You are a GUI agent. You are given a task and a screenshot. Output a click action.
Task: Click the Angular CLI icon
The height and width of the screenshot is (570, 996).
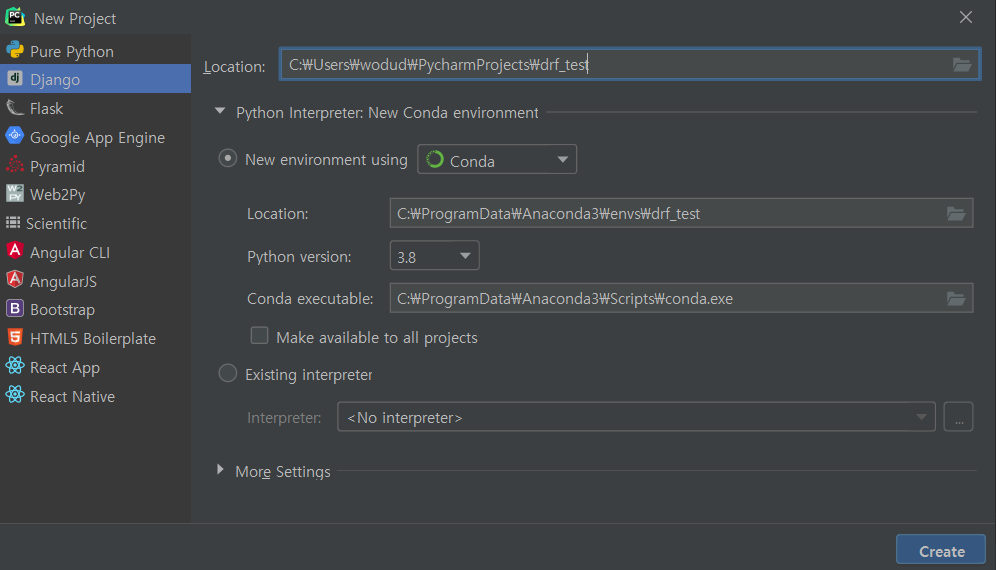point(15,252)
